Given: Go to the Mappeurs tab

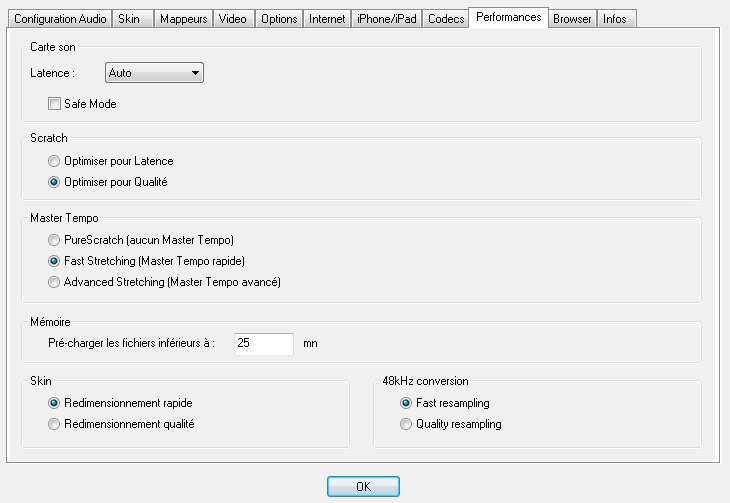Looking at the screenshot, I should [183, 19].
